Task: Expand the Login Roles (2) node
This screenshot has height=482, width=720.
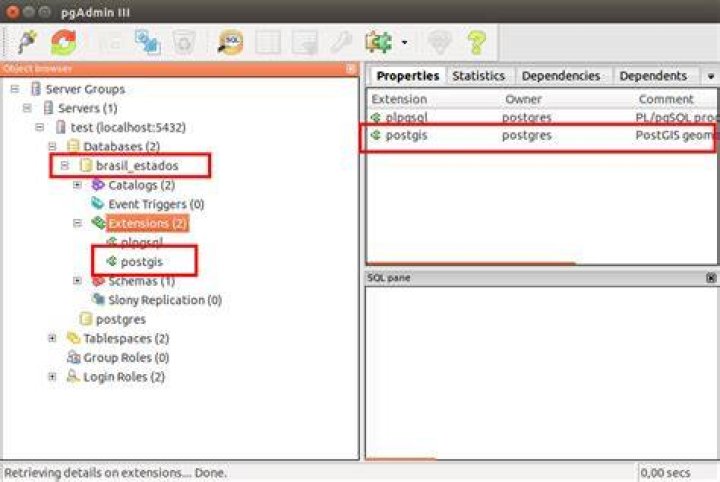Action: 52,376
